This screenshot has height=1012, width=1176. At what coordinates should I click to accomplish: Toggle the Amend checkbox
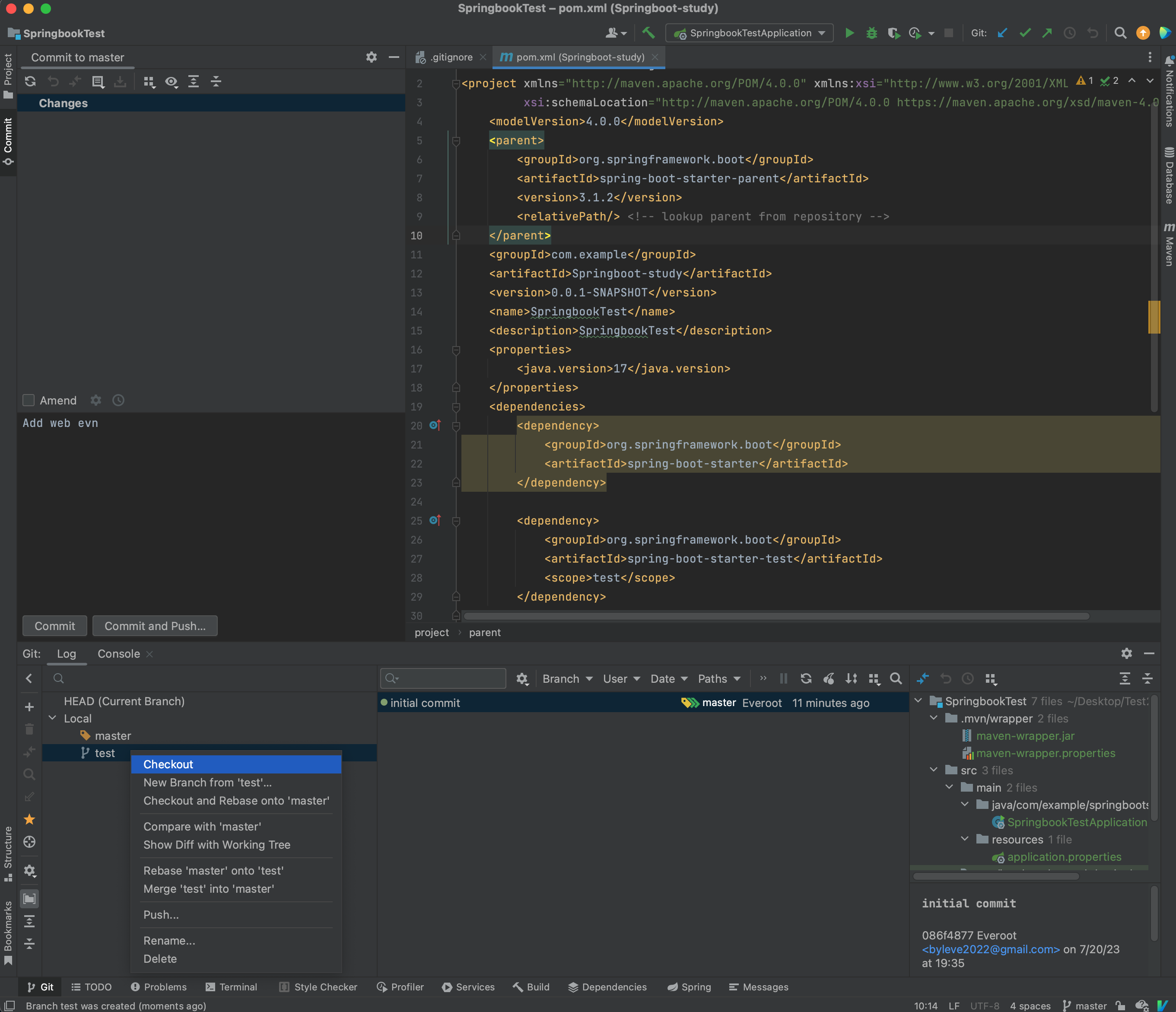click(x=29, y=401)
